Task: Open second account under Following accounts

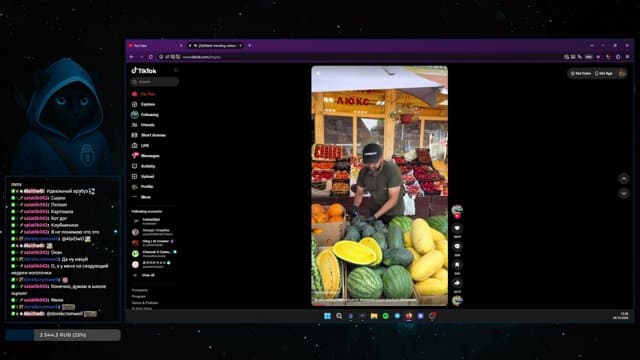Action: (x=153, y=232)
